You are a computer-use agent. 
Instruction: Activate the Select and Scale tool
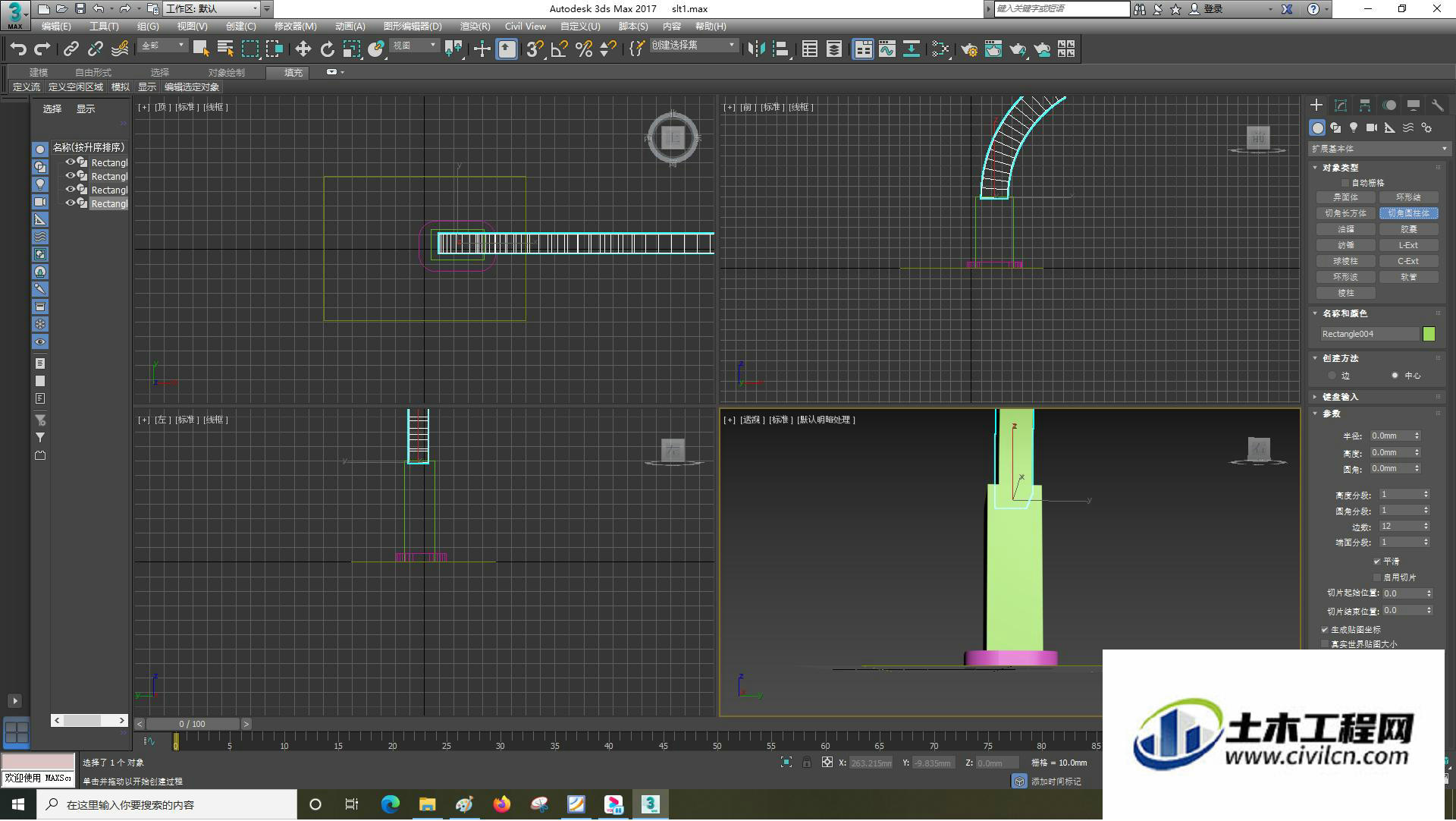click(351, 49)
